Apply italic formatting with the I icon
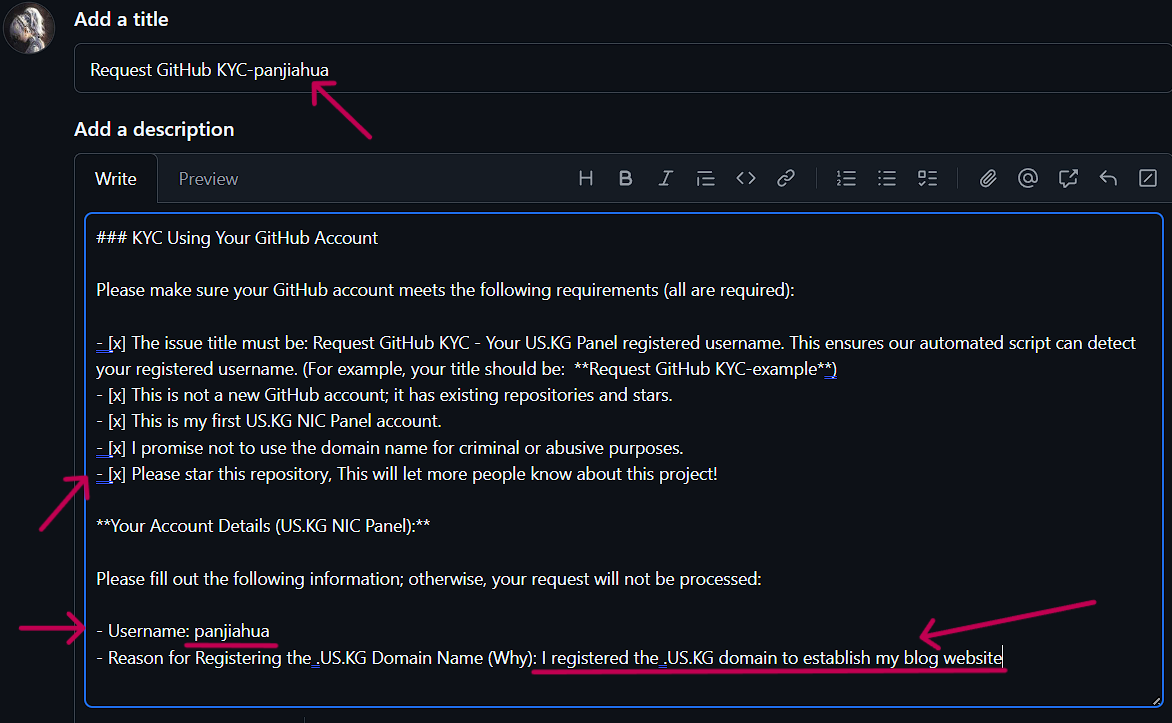1172x723 pixels. [665, 179]
